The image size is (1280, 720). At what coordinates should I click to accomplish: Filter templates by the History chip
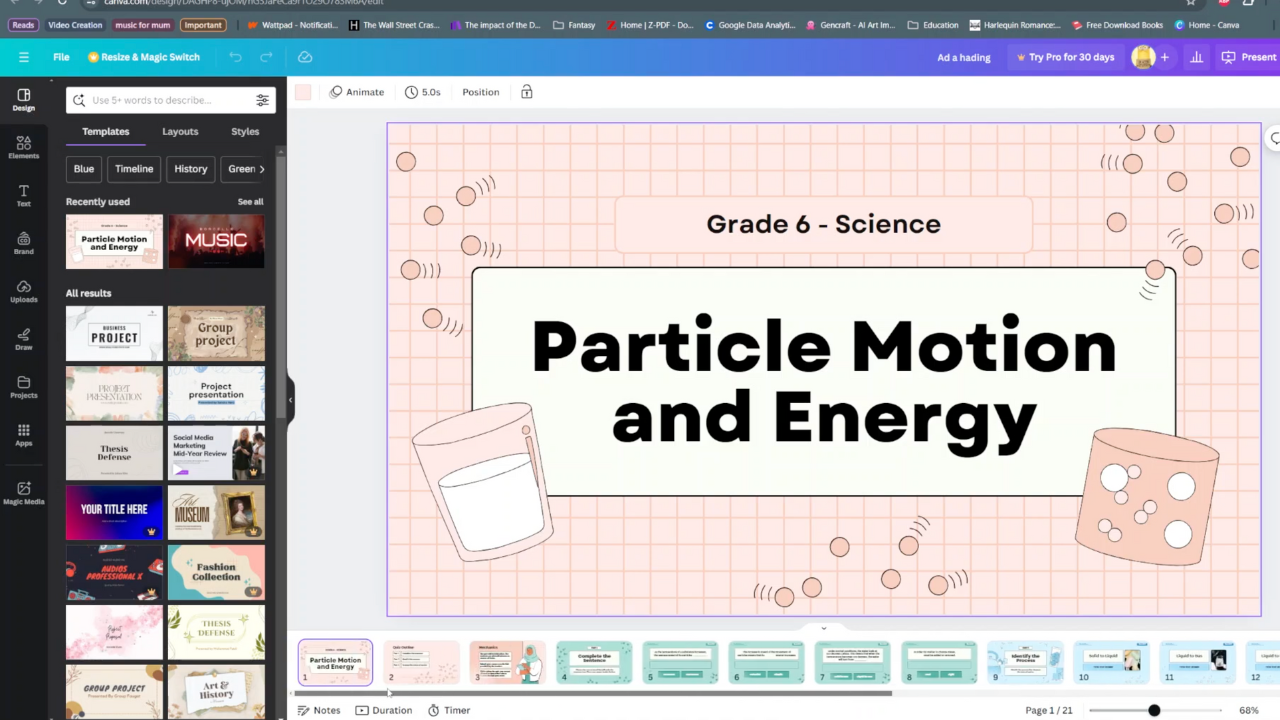pos(191,169)
